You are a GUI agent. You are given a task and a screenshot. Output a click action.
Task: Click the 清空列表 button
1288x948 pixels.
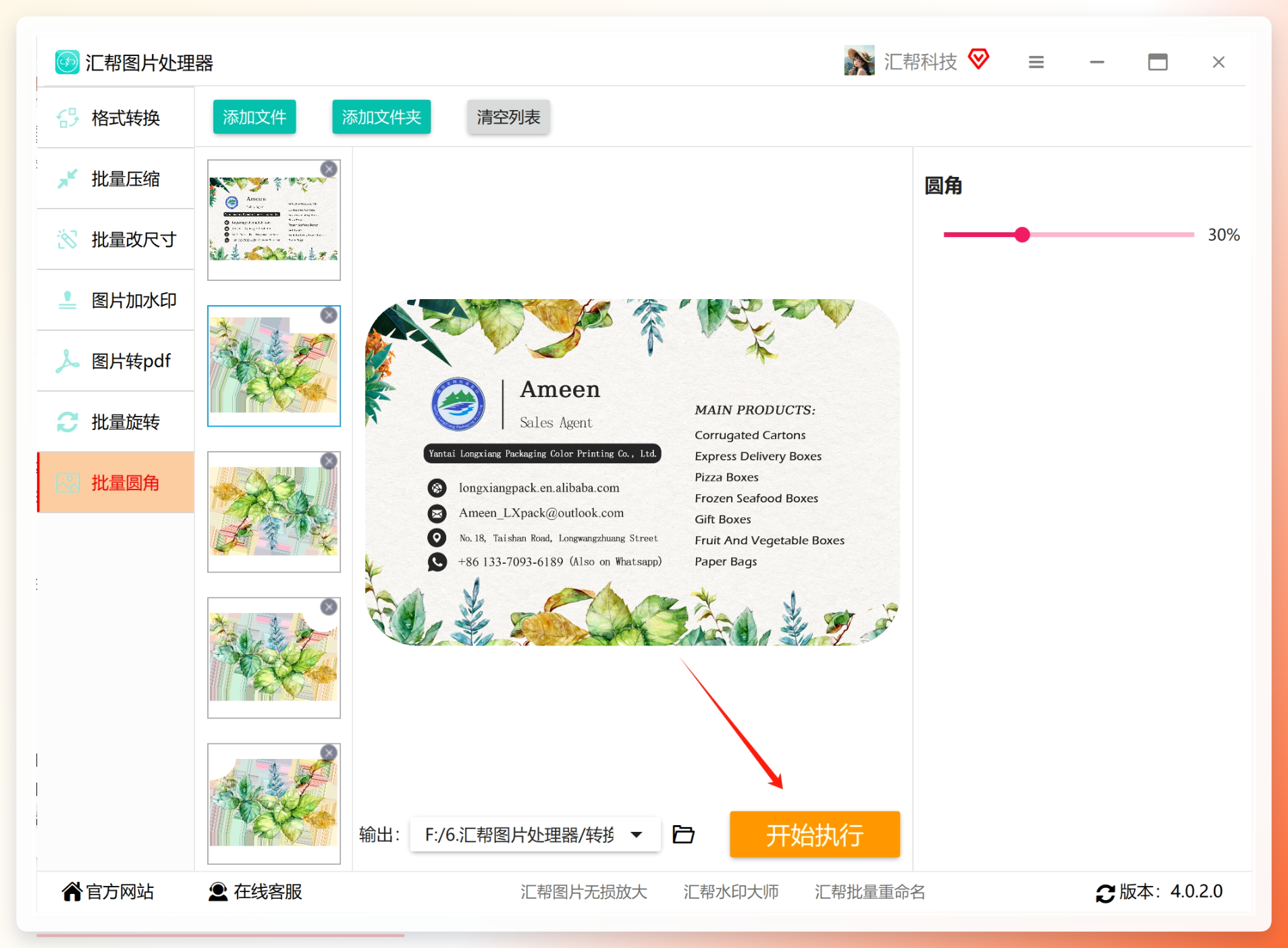508,117
